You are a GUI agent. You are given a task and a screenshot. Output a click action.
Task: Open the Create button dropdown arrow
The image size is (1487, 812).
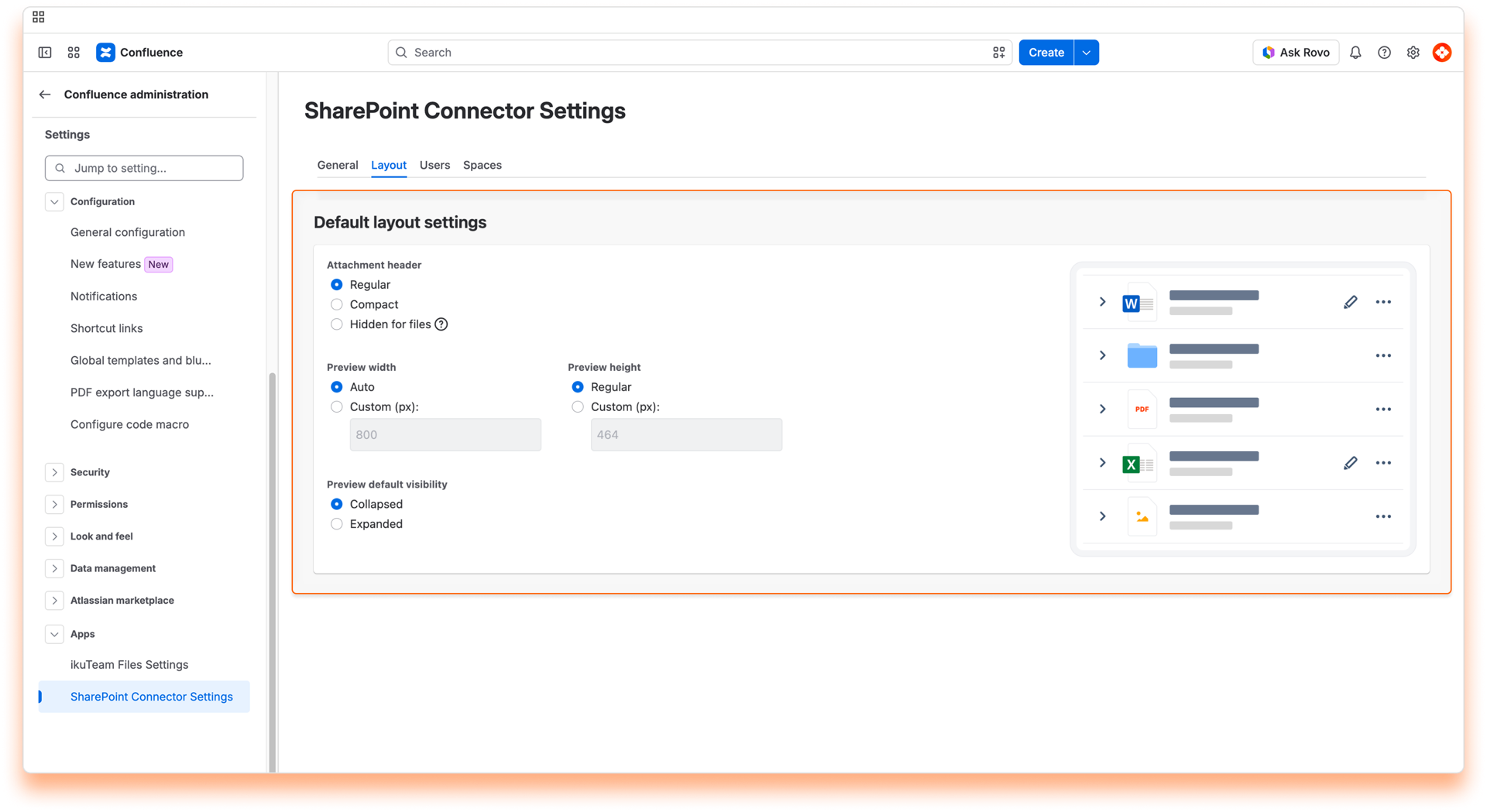[1086, 53]
